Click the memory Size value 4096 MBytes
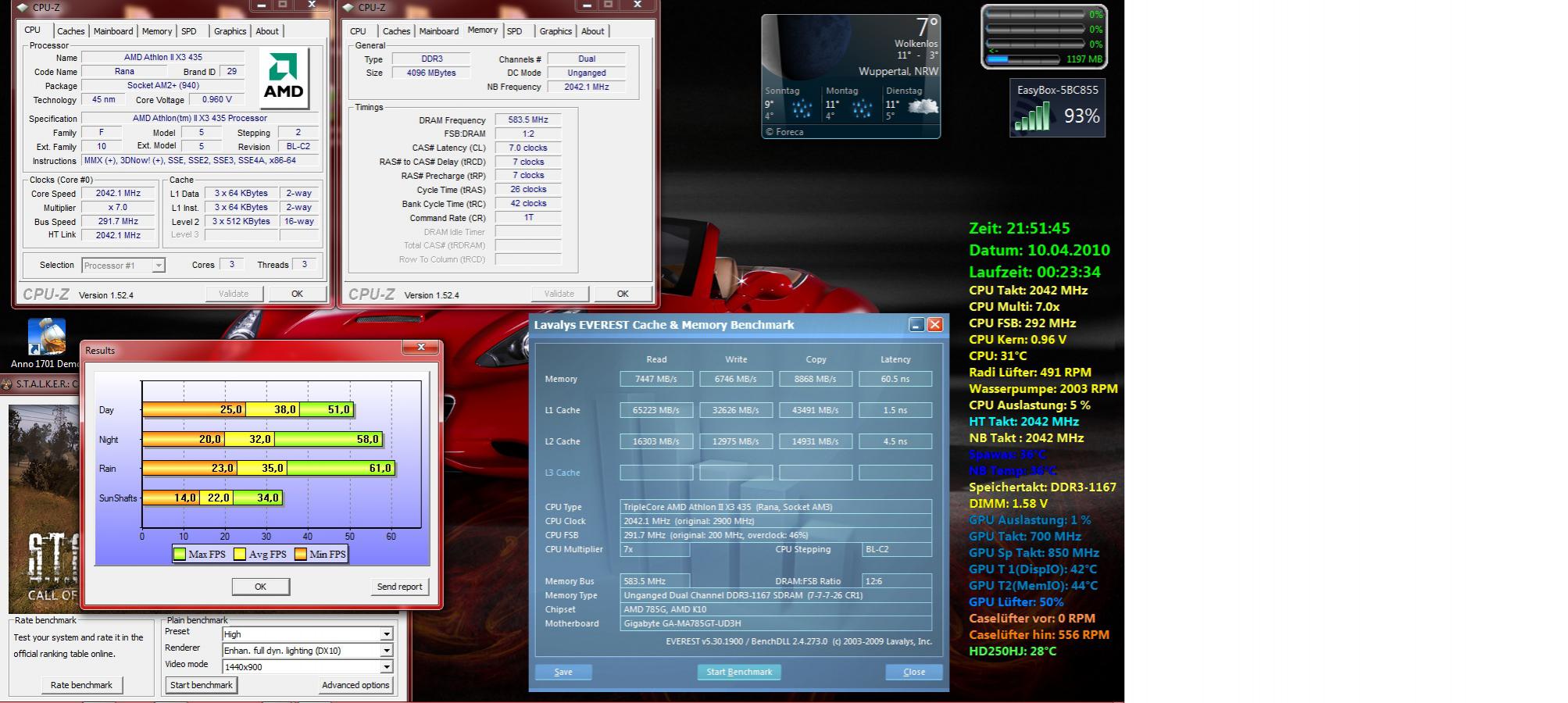Image resolution: width=1568 pixels, height=703 pixels. point(431,73)
